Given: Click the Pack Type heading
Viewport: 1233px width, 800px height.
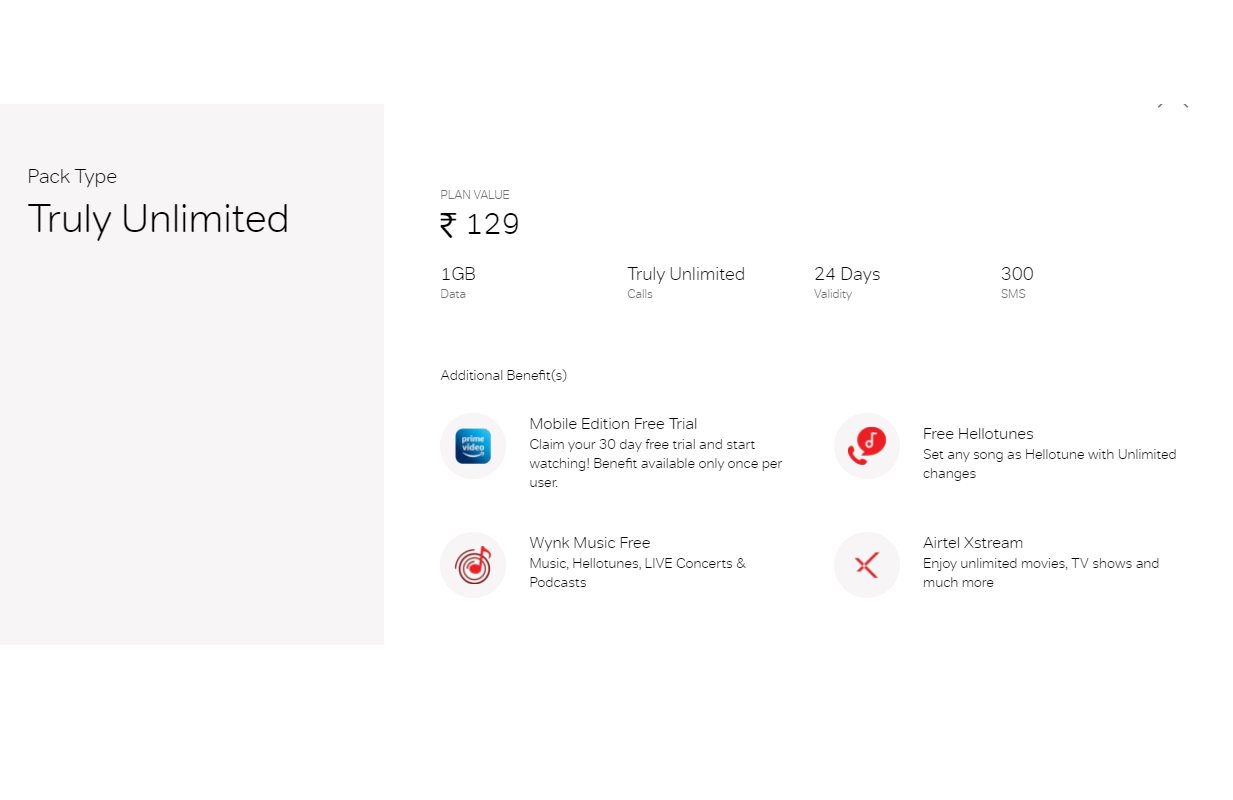Looking at the screenshot, I should pyautogui.click(x=72, y=176).
